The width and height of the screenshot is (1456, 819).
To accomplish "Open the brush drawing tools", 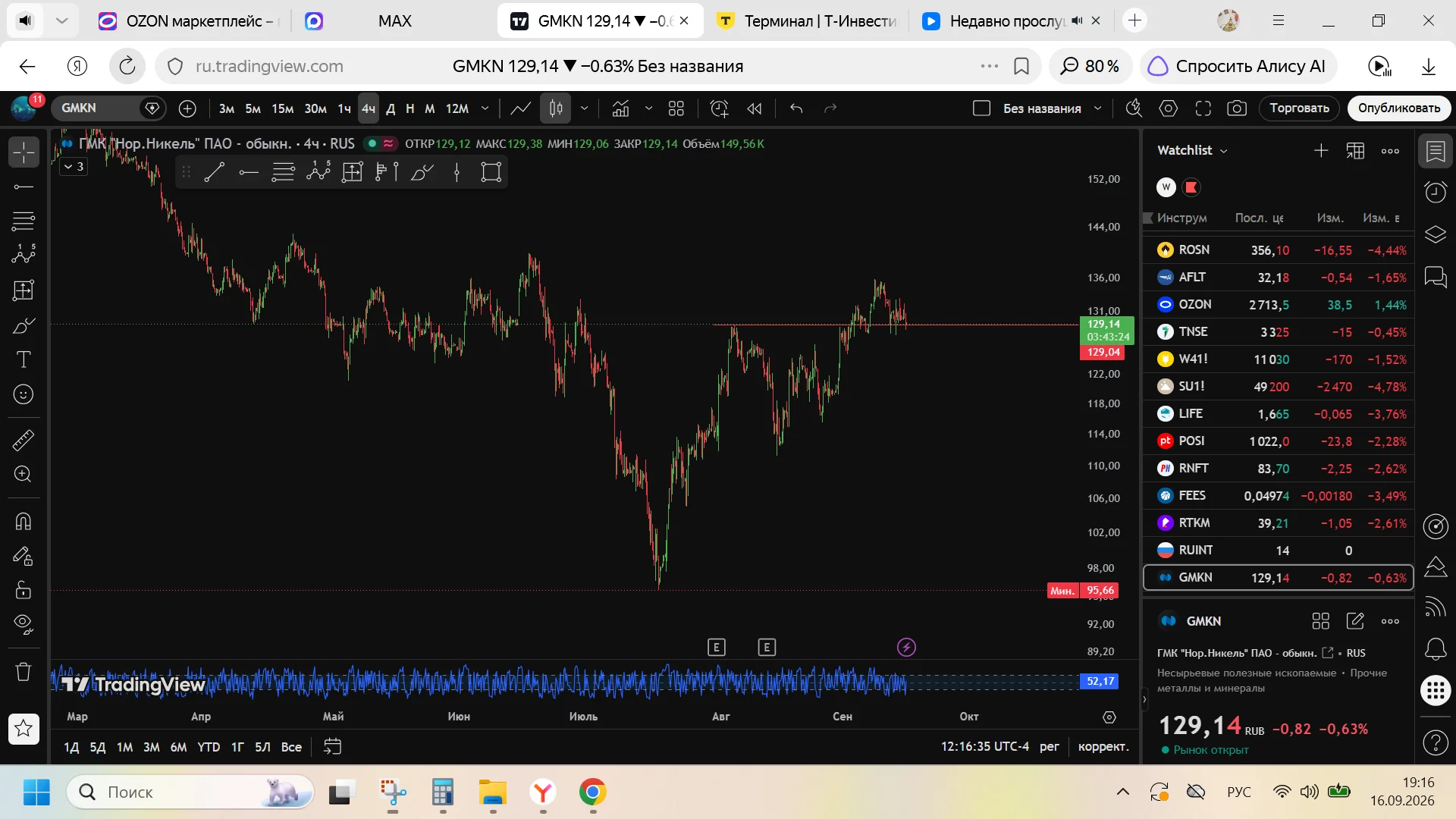I will click(x=24, y=325).
